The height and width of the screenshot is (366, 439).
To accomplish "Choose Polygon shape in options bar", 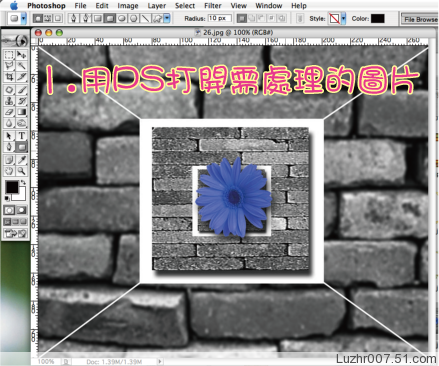I will tap(133, 18).
